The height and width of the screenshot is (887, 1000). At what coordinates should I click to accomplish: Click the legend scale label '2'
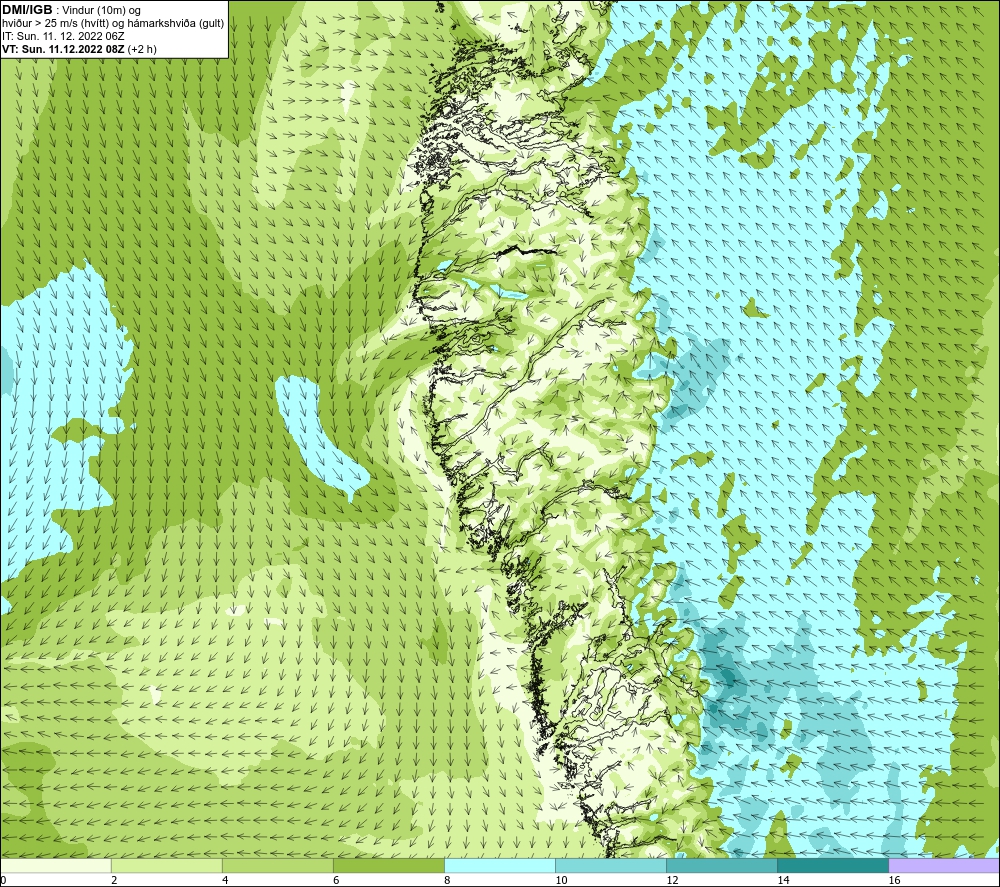(114, 880)
